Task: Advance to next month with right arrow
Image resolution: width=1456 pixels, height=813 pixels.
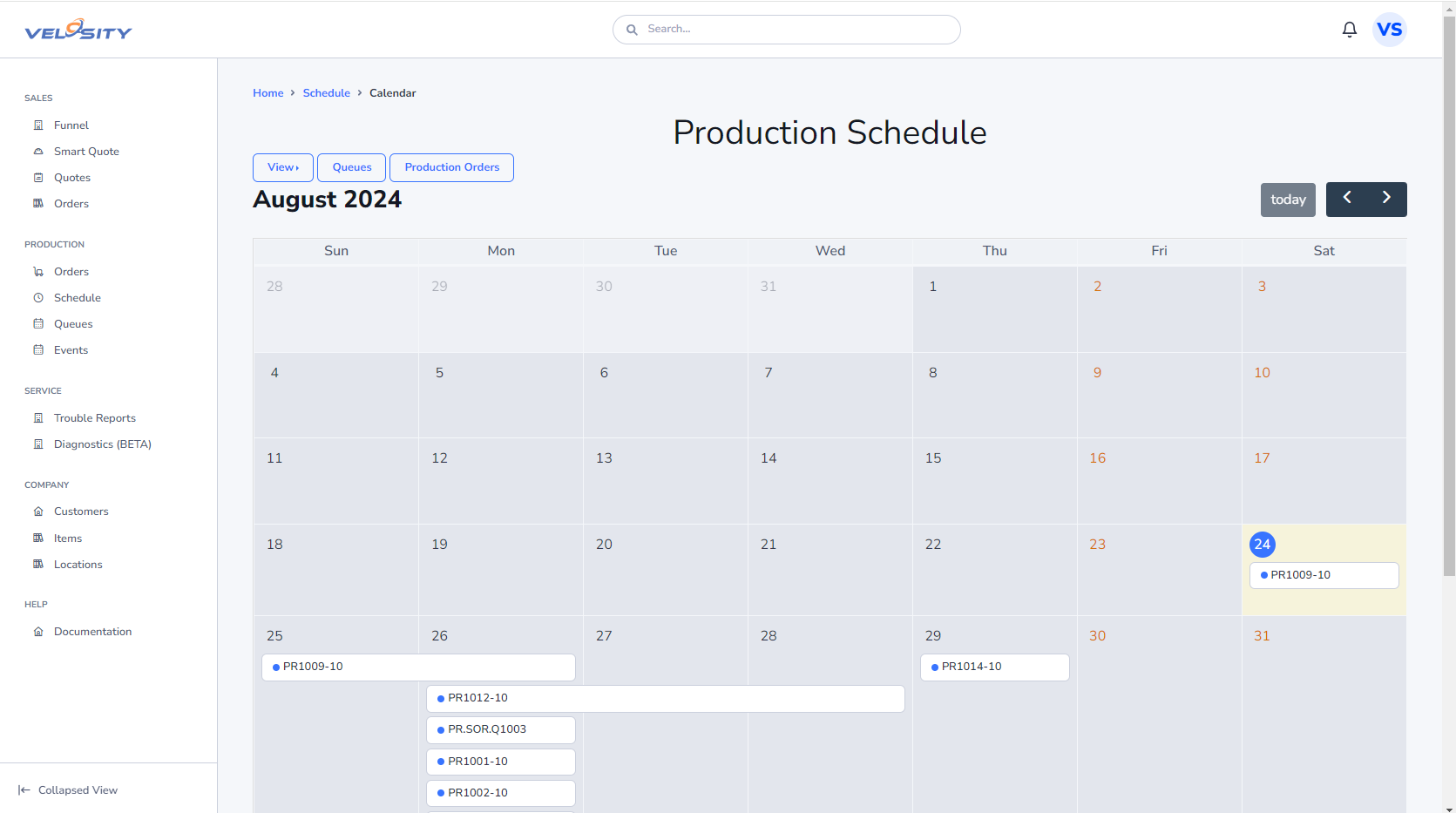Action: click(1386, 199)
